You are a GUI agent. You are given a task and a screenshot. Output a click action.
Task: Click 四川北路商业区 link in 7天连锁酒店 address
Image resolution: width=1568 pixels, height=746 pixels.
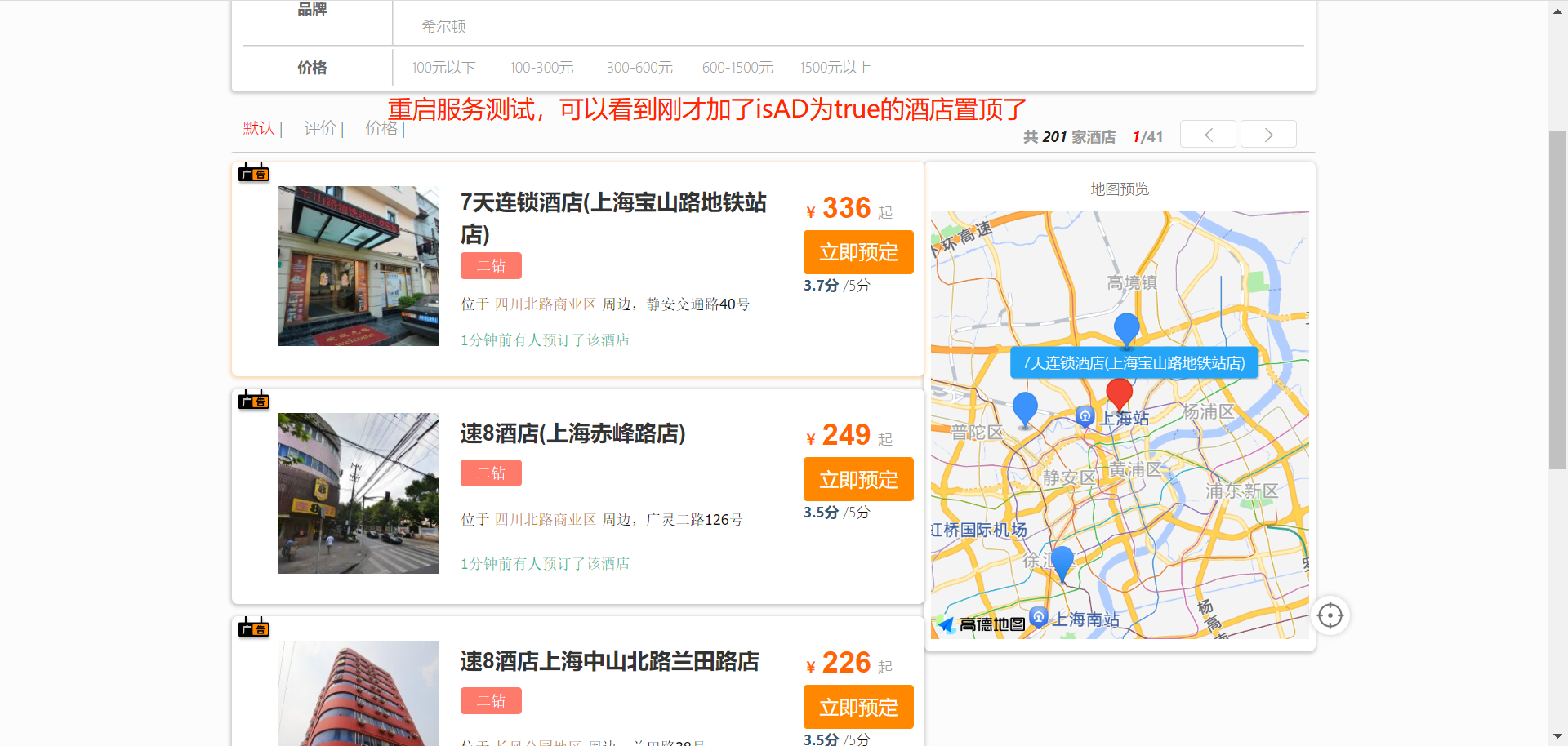(546, 304)
